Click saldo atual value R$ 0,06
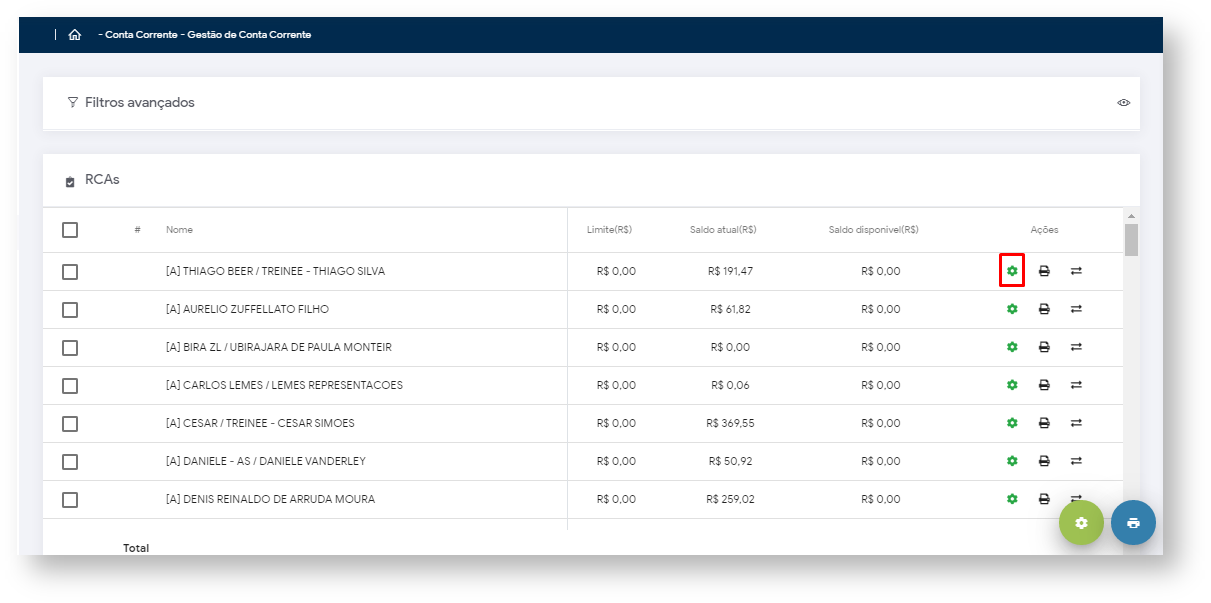This screenshot has width=1211, height=603. pyautogui.click(x=730, y=385)
